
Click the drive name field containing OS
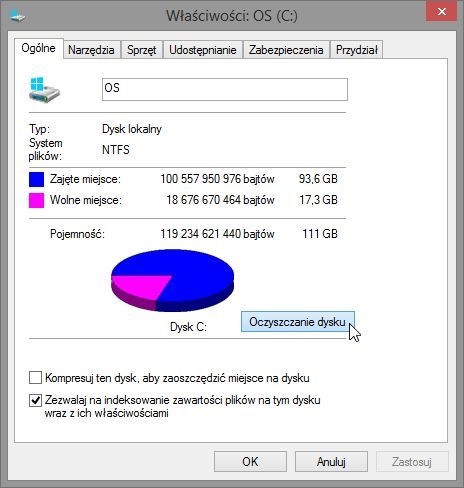[x=225, y=89]
